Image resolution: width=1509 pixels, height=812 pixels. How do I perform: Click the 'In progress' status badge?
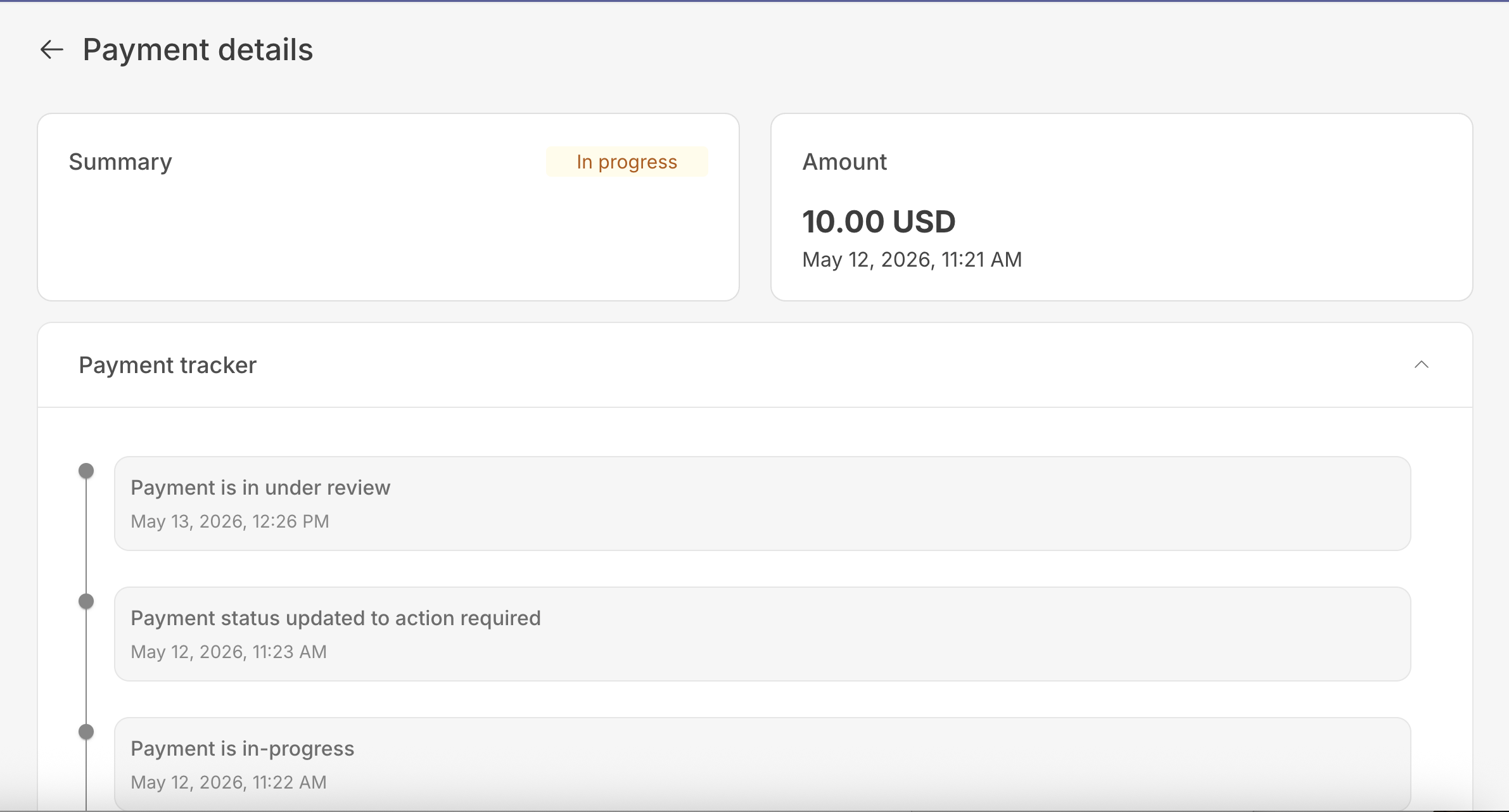click(x=627, y=162)
